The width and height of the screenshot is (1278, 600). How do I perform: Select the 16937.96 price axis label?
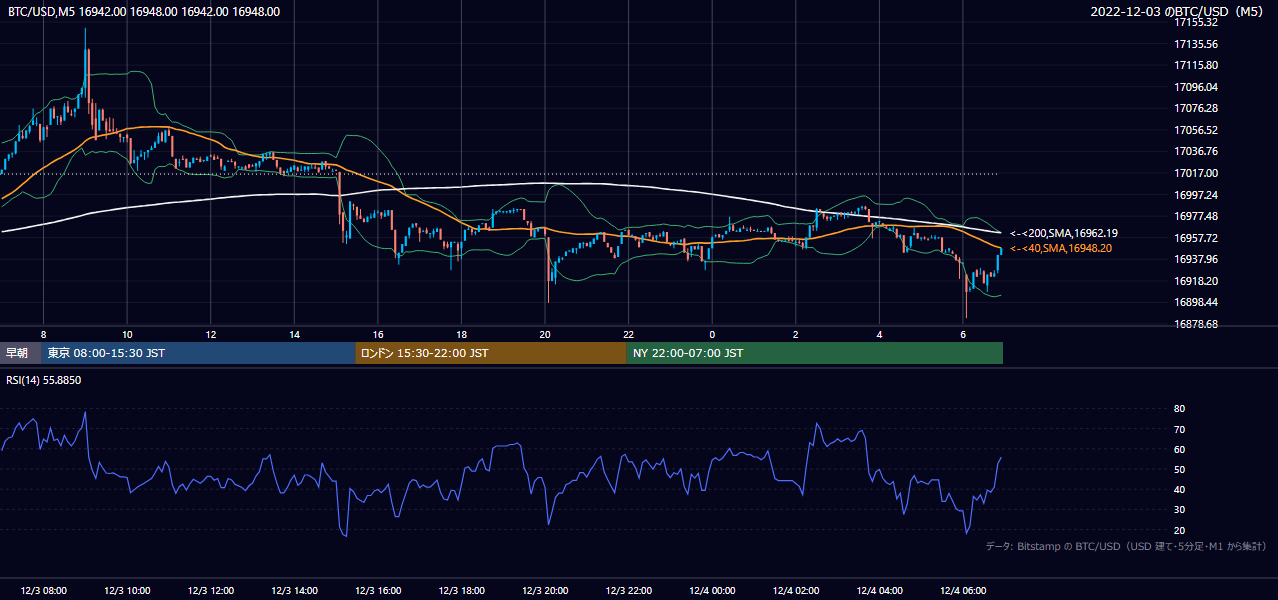pyautogui.click(x=1195, y=259)
